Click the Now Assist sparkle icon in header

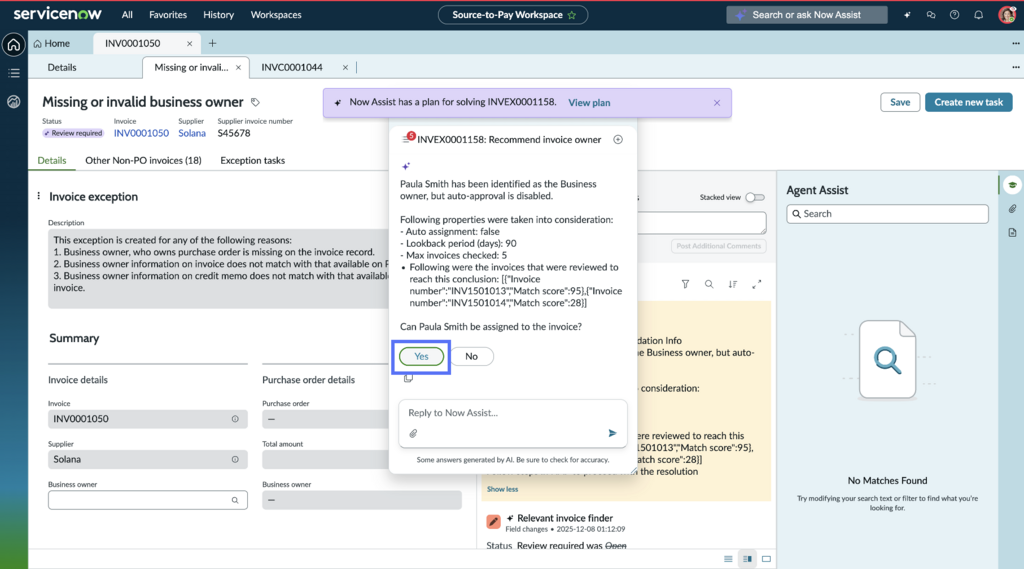(907, 15)
